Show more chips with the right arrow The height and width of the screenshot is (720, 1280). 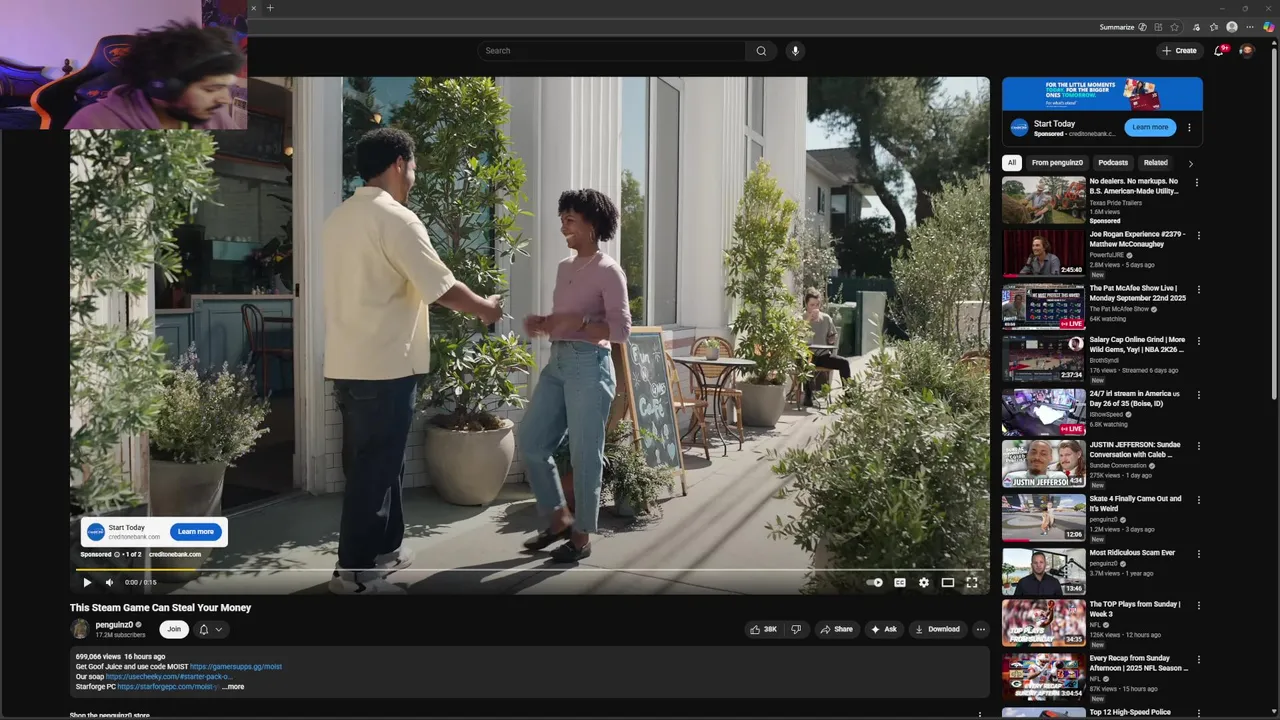pyautogui.click(x=1190, y=163)
